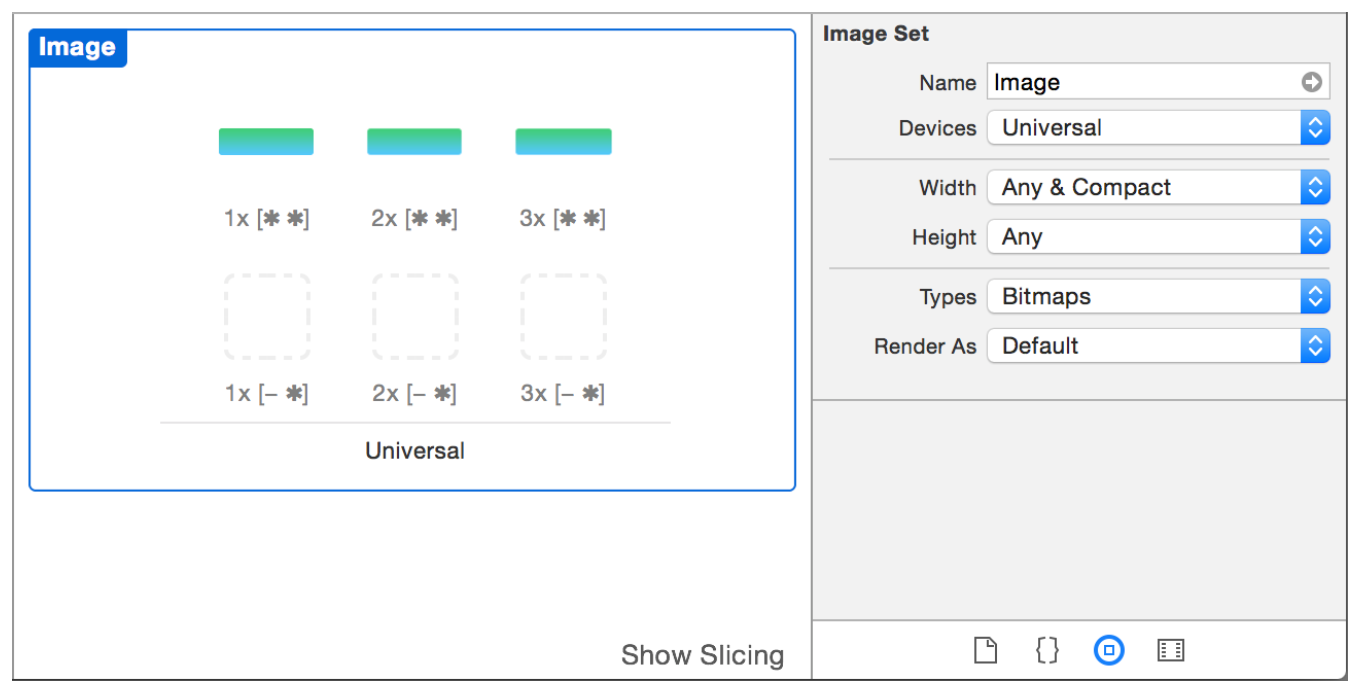Click the empty 2x compact-width slot
This screenshot has height=693, width=1360.
pos(415,316)
